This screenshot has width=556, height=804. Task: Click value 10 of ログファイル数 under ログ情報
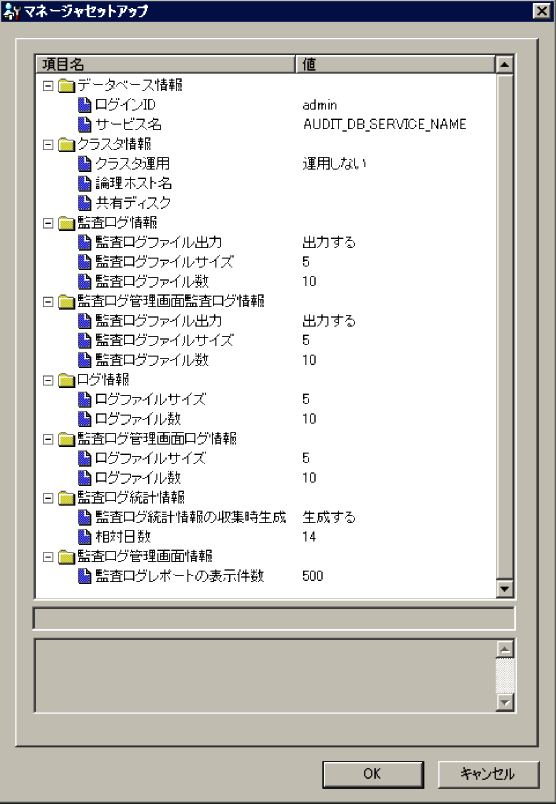pyautogui.click(x=309, y=419)
